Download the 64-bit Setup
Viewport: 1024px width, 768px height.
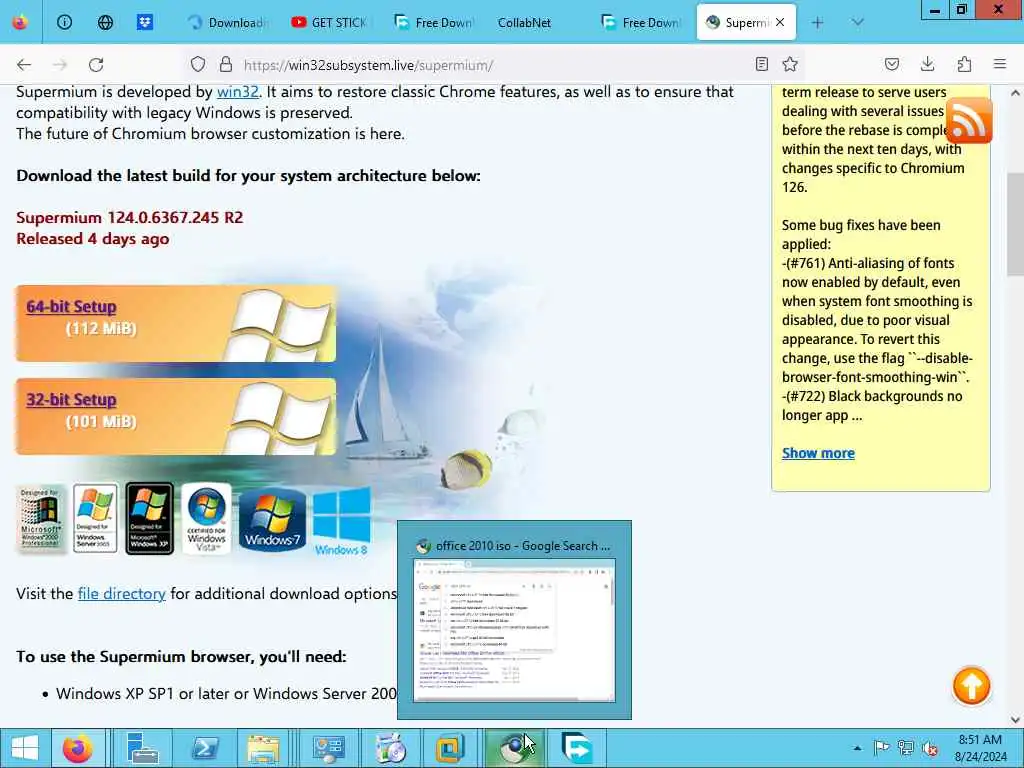71,306
